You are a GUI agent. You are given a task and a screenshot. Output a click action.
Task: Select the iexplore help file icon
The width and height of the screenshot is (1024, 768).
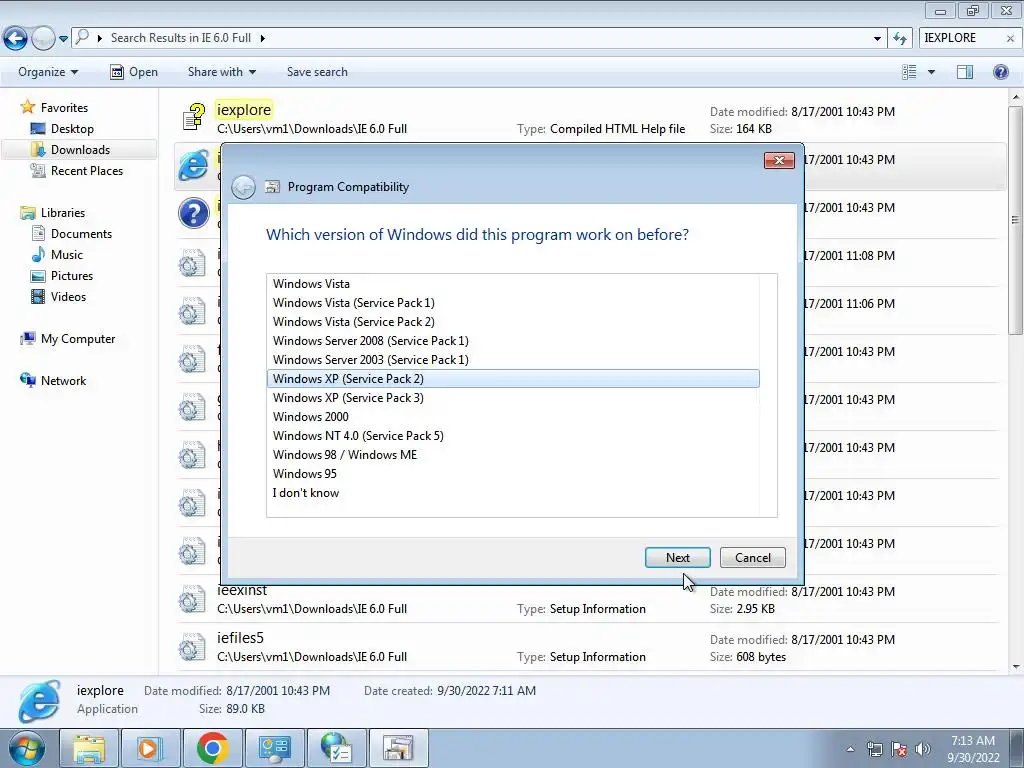coord(193,118)
